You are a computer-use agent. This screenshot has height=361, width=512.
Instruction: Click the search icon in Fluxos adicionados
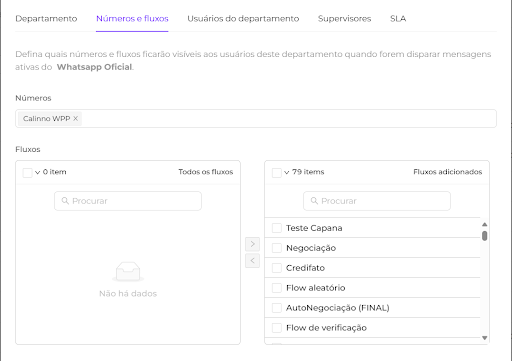pos(314,201)
